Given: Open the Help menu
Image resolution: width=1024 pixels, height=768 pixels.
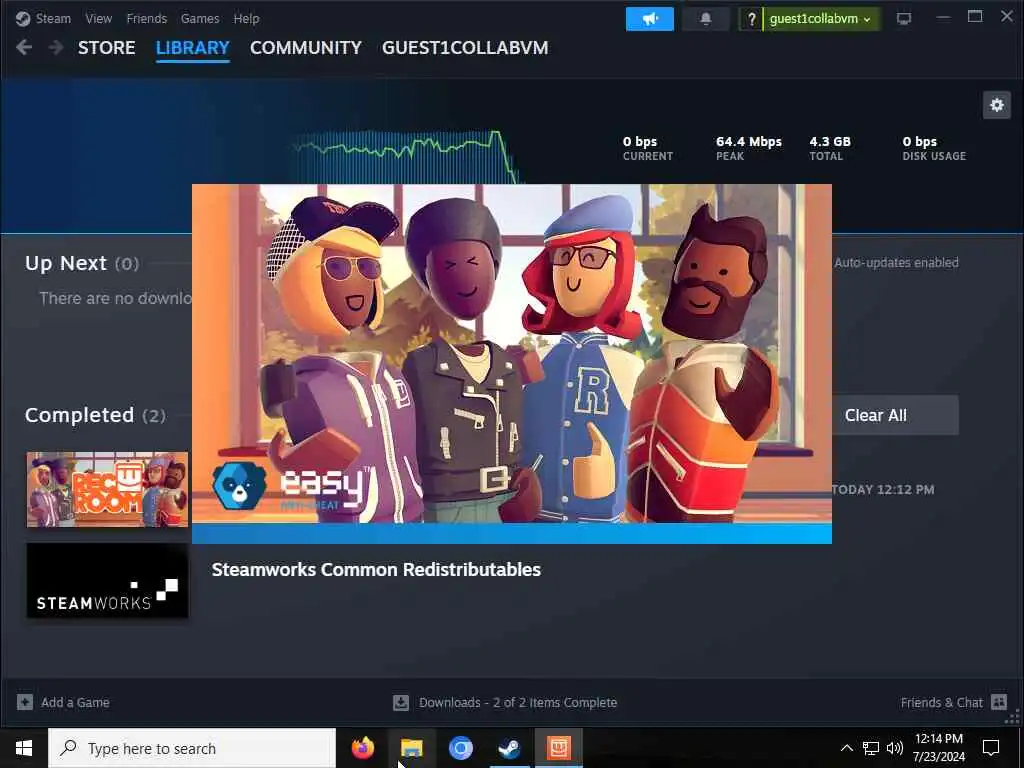Looking at the screenshot, I should [x=246, y=18].
